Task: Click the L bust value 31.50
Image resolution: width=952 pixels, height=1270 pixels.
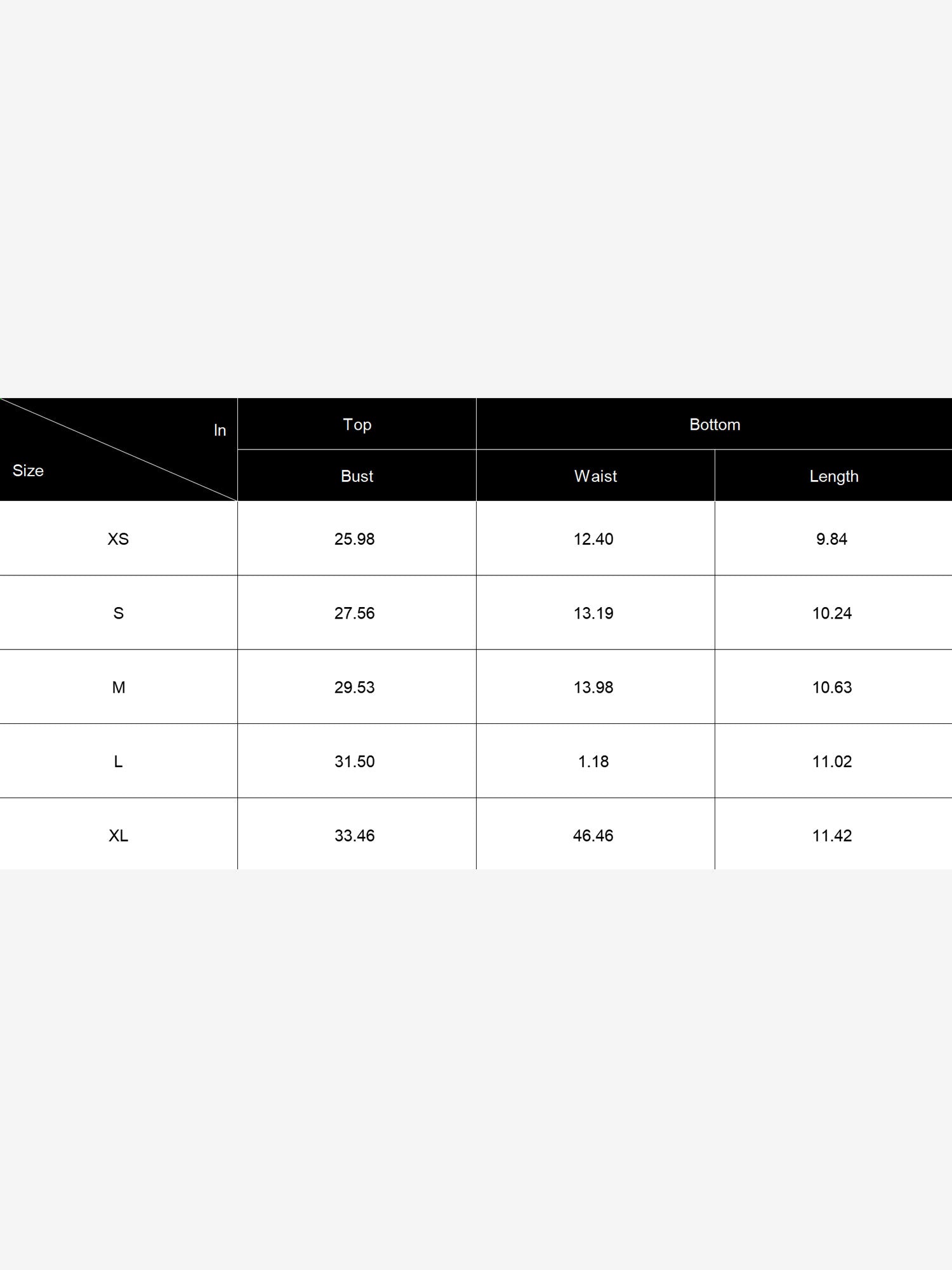Action: tap(355, 762)
